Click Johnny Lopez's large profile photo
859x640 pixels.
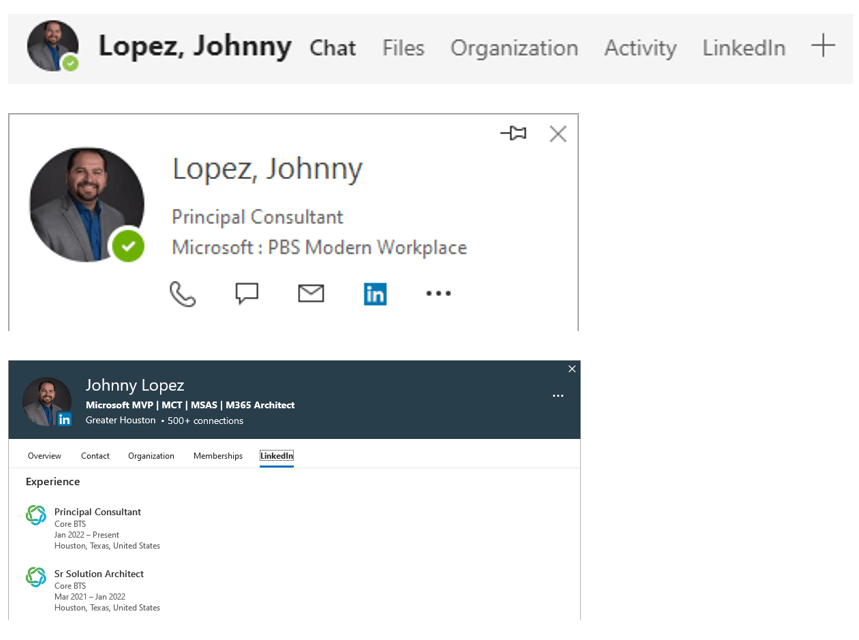[87, 205]
